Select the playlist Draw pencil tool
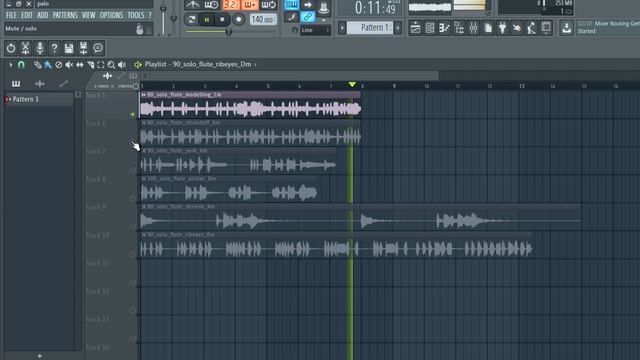The height and width of the screenshot is (360, 640). (37, 64)
